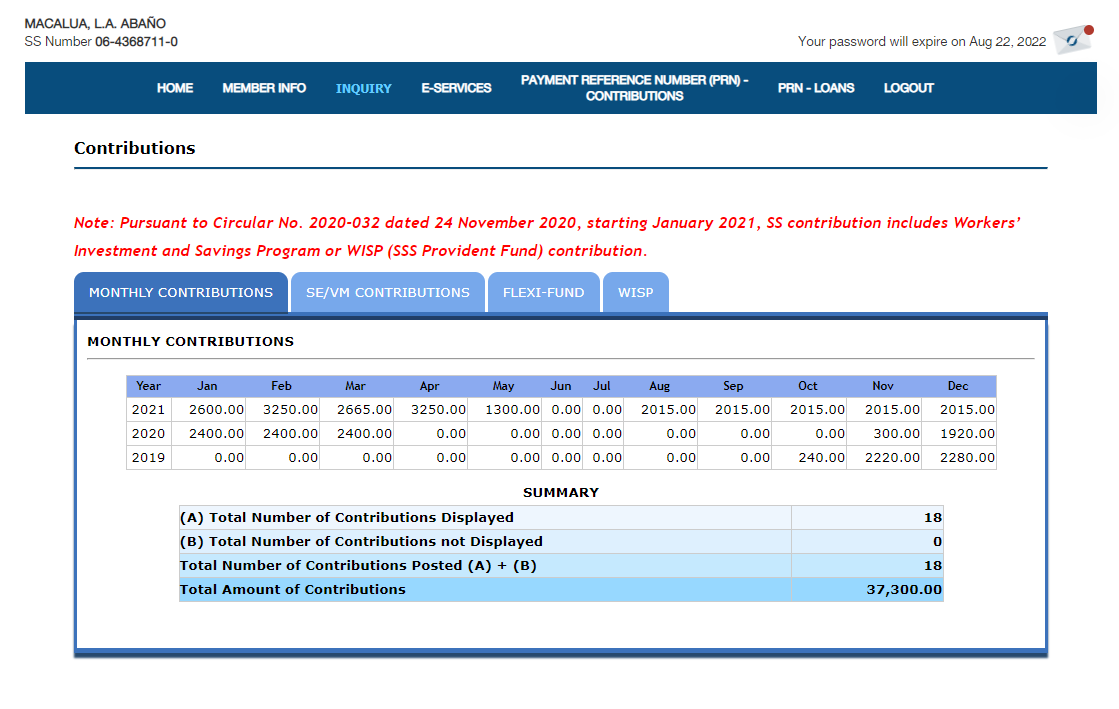
Task: Click the Jan column header
Action: [207, 386]
